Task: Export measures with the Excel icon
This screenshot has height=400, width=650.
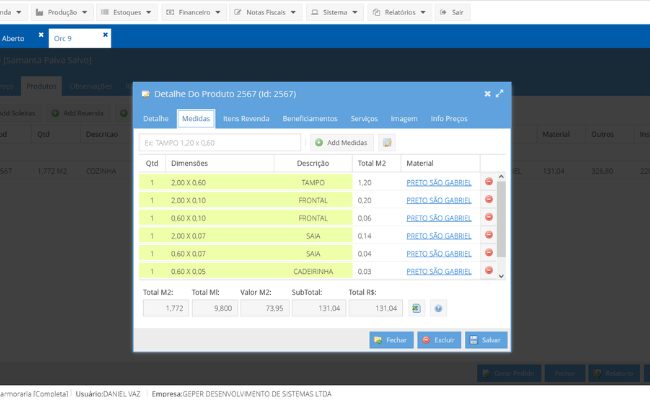Action: click(416, 308)
